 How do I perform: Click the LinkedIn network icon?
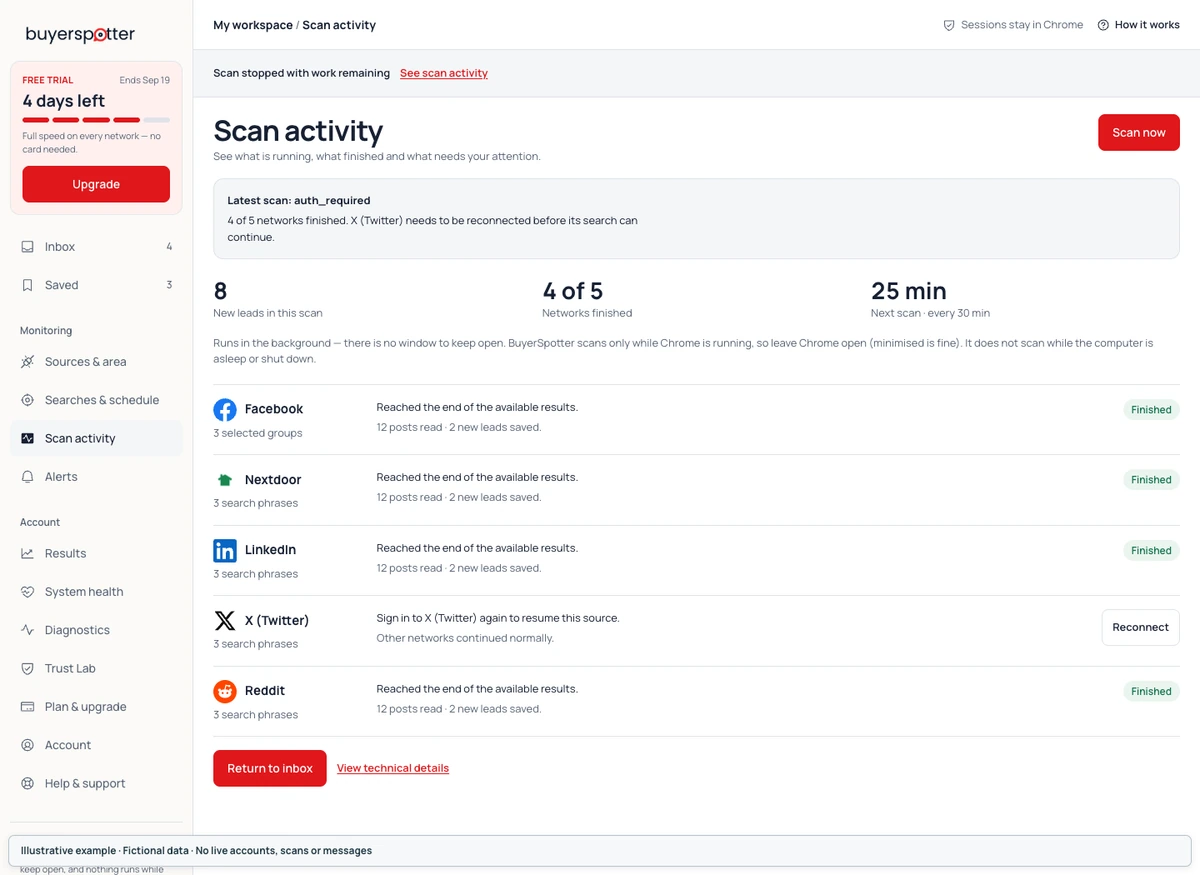tap(225, 550)
